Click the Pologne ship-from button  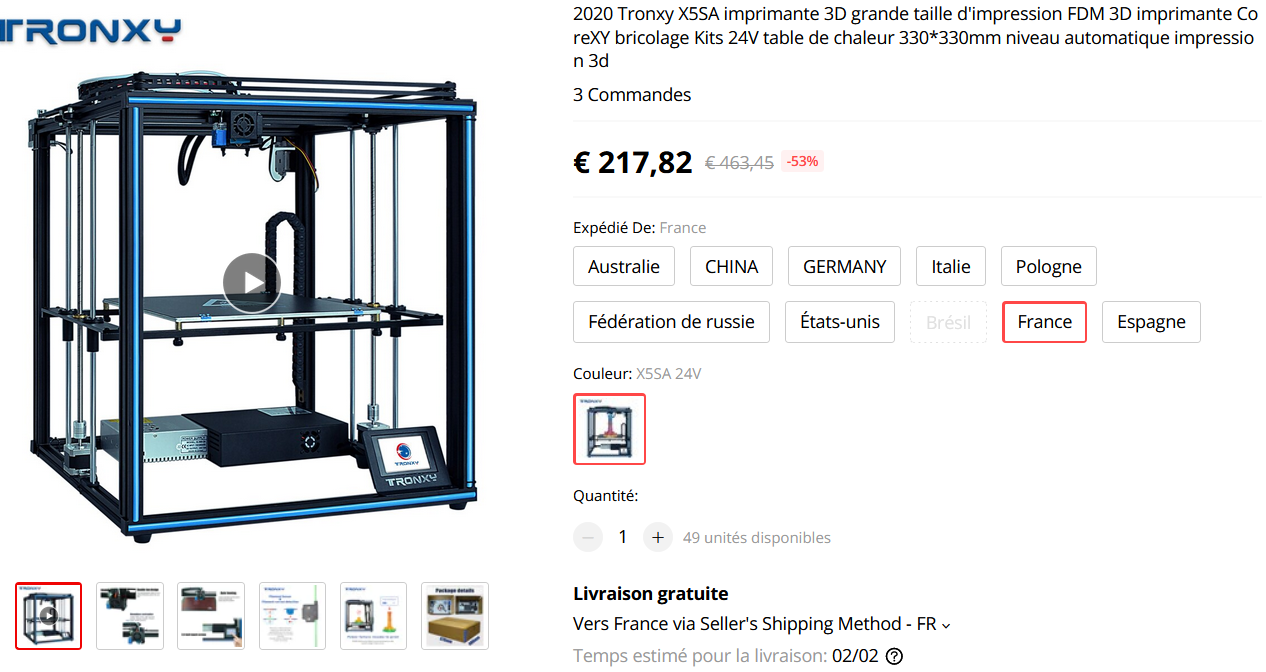tap(1049, 266)
